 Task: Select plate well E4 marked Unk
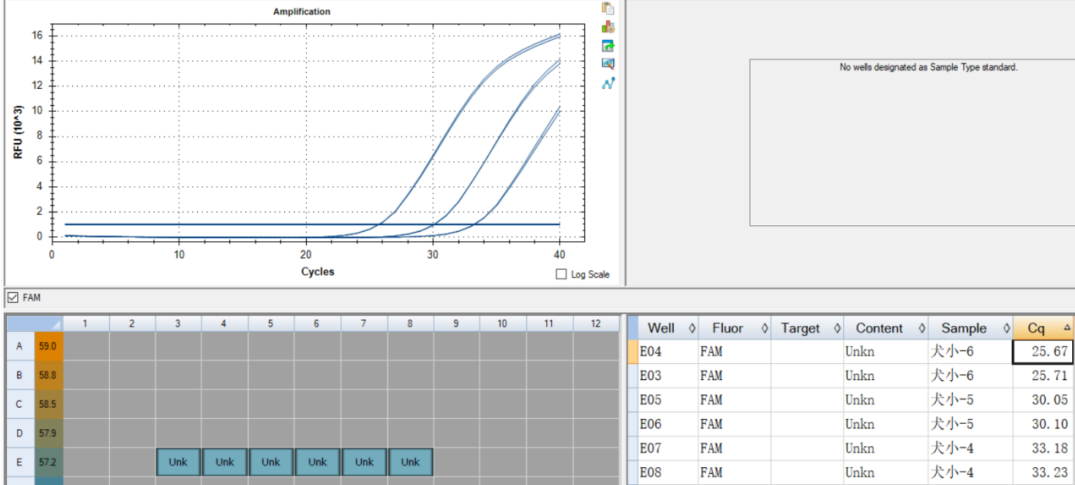[225, 462]
